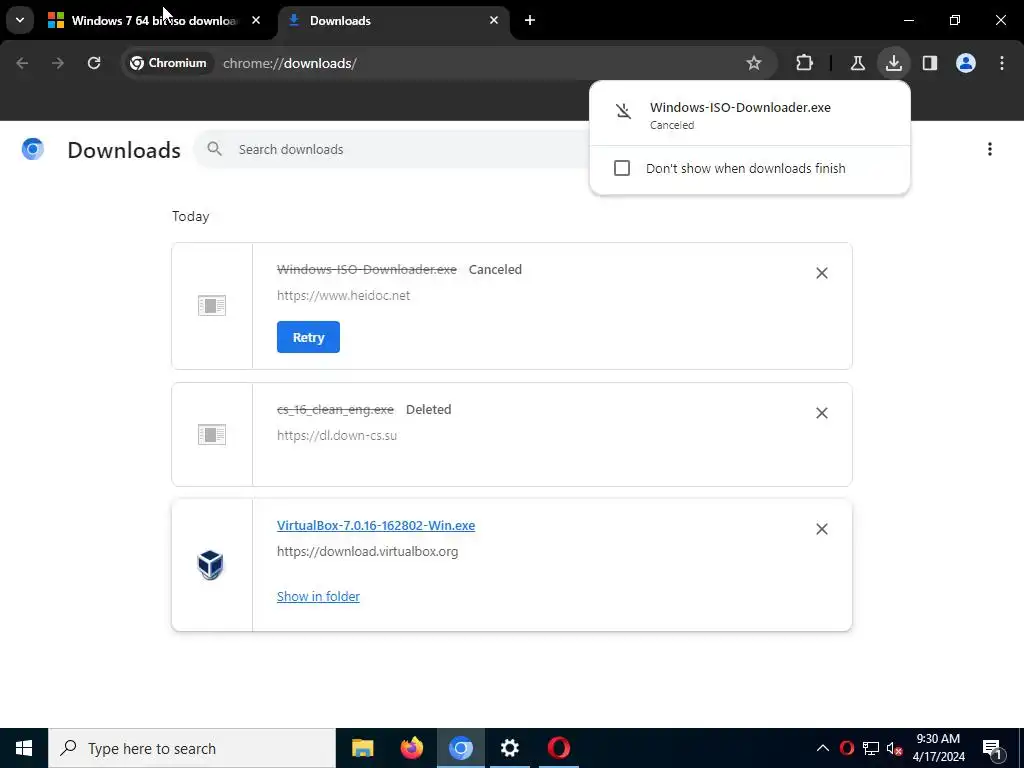Open the profile avatar menu
Image resolution: width=1024 pixels, height=768 pixels.
966,63
